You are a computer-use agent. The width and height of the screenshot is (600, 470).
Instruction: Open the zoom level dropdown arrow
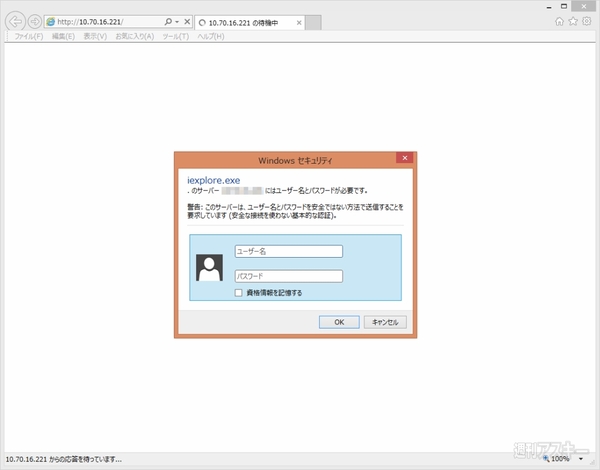click(x=581, y=459)
